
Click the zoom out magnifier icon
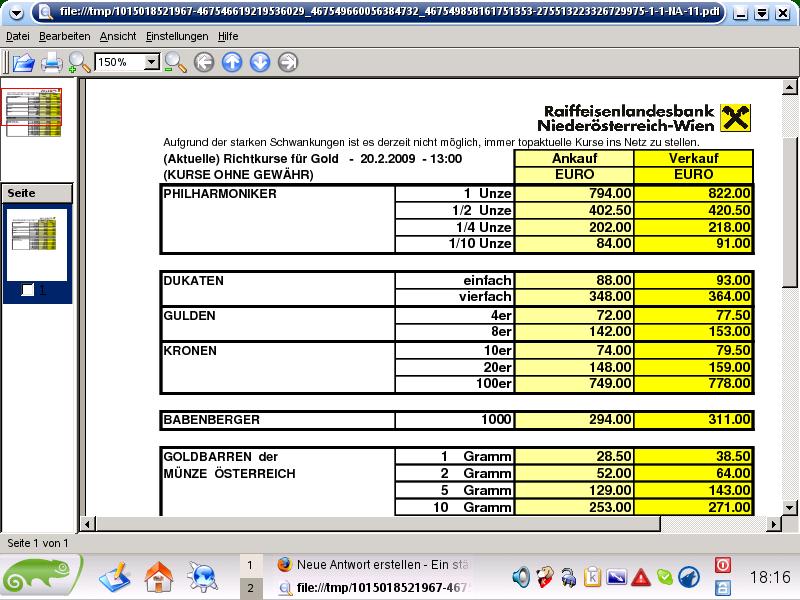(x=175, y=62)
